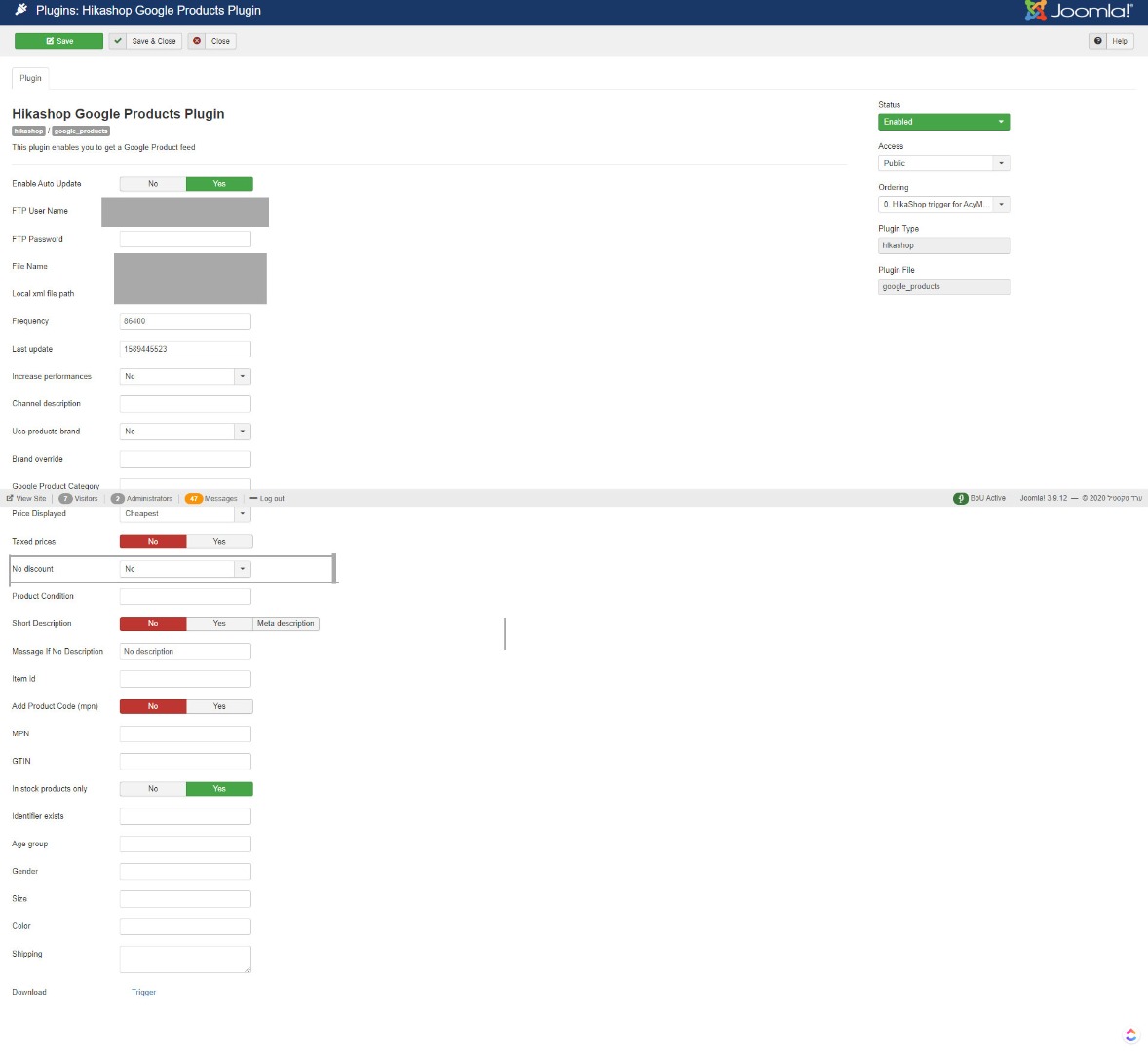Open the Price Displayed Cheapest dropdown
The height and width of the screenshot is (1052, 1148).
[185, 513]
